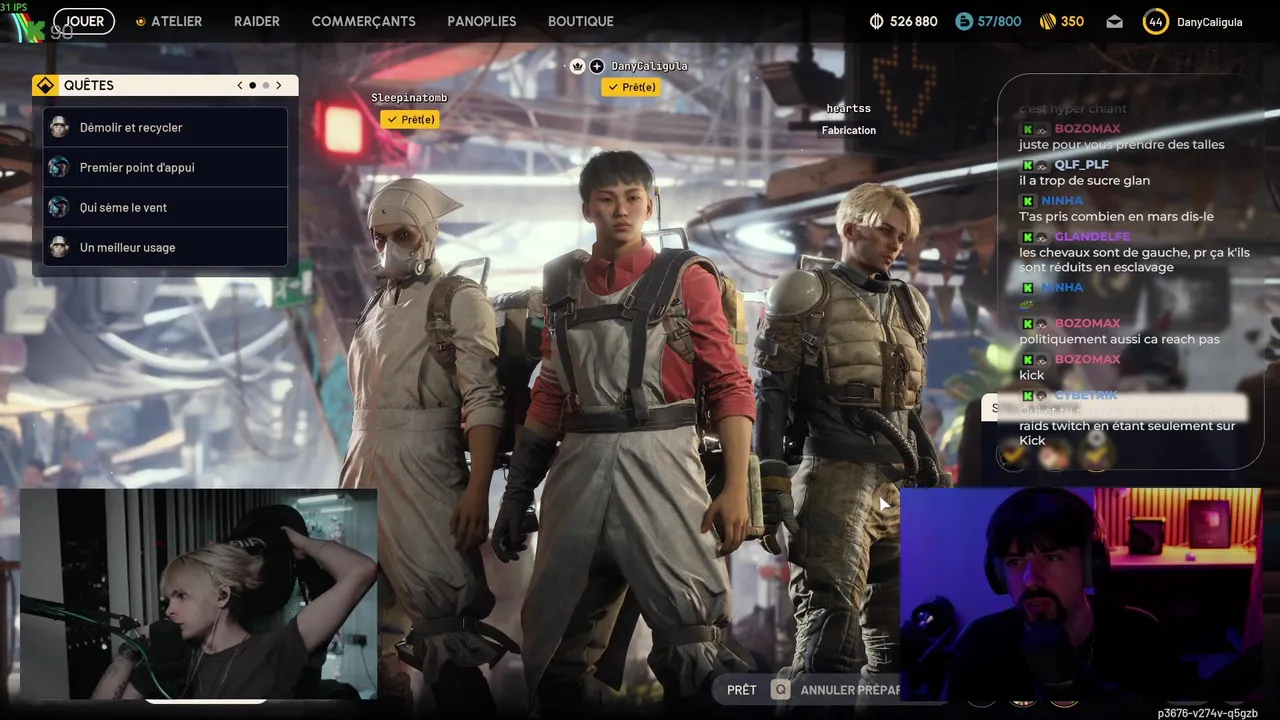Click the yellow striped currency icon beside 350
Screen dimensions: 1280x720
[1048, 21]
